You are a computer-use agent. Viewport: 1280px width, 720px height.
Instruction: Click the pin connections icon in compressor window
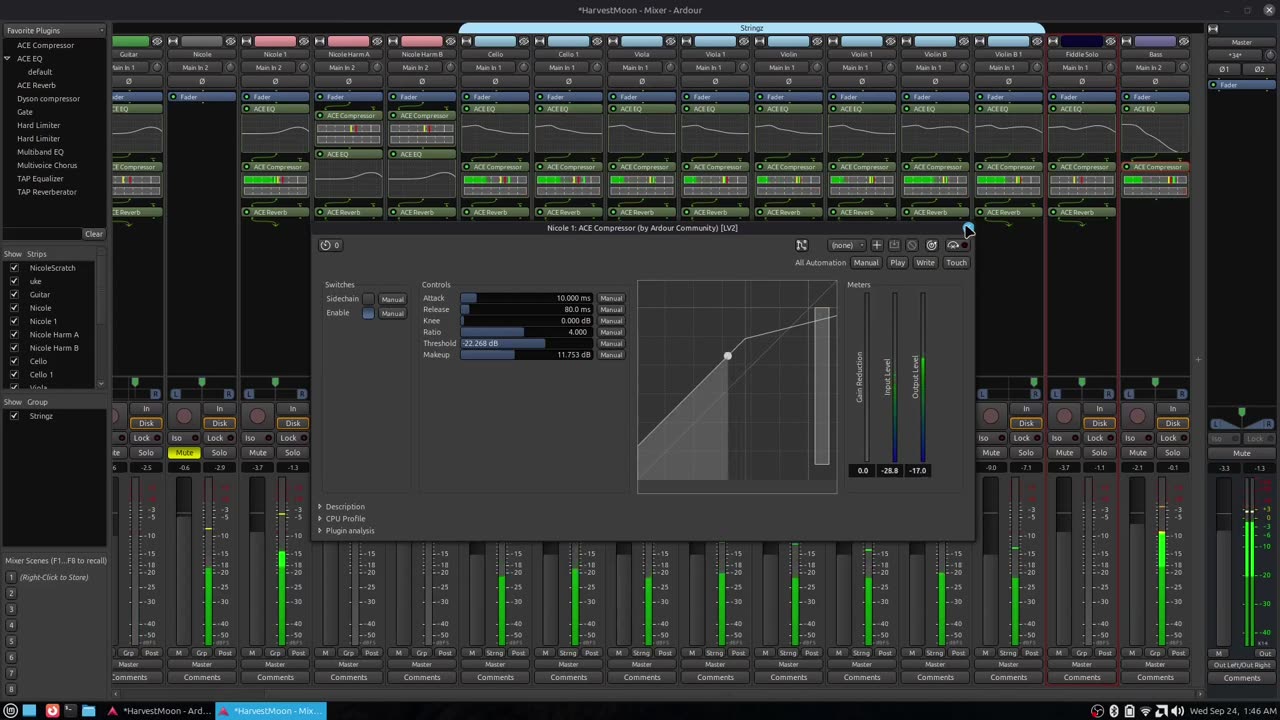click(x=801, y=245)
